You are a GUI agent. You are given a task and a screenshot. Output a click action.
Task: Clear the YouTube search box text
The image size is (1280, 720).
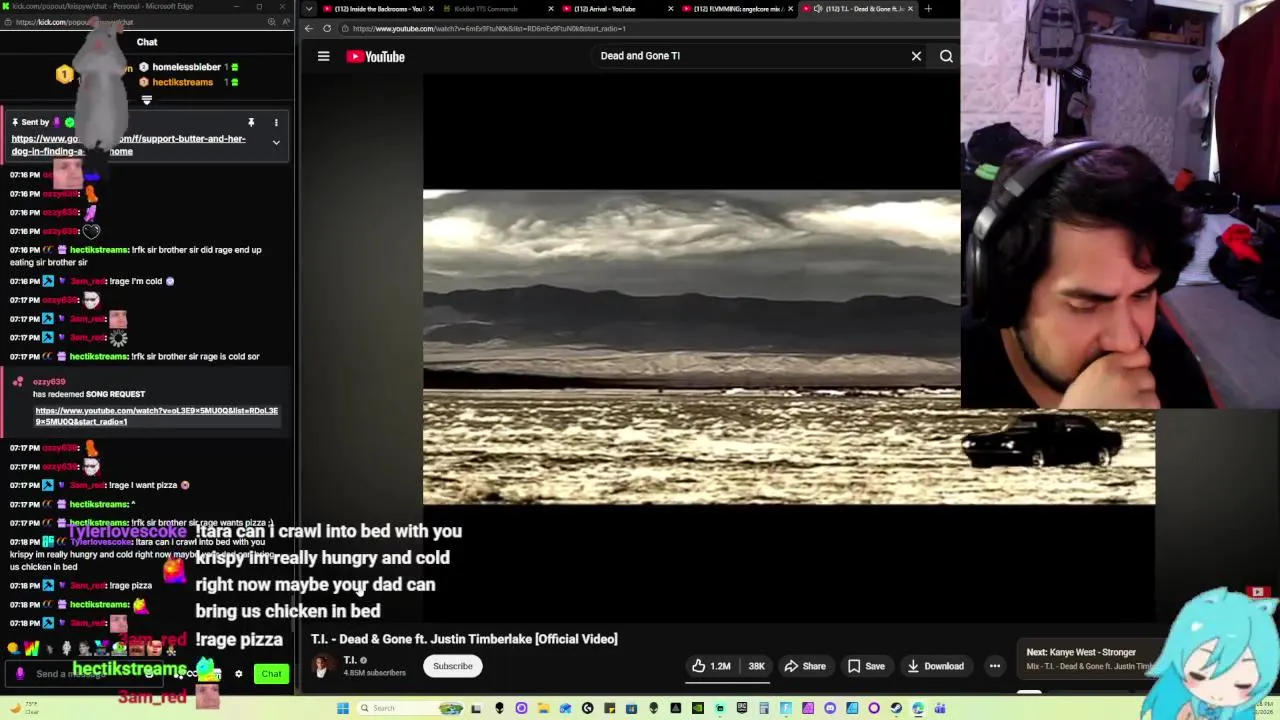(x=916, y=56)
